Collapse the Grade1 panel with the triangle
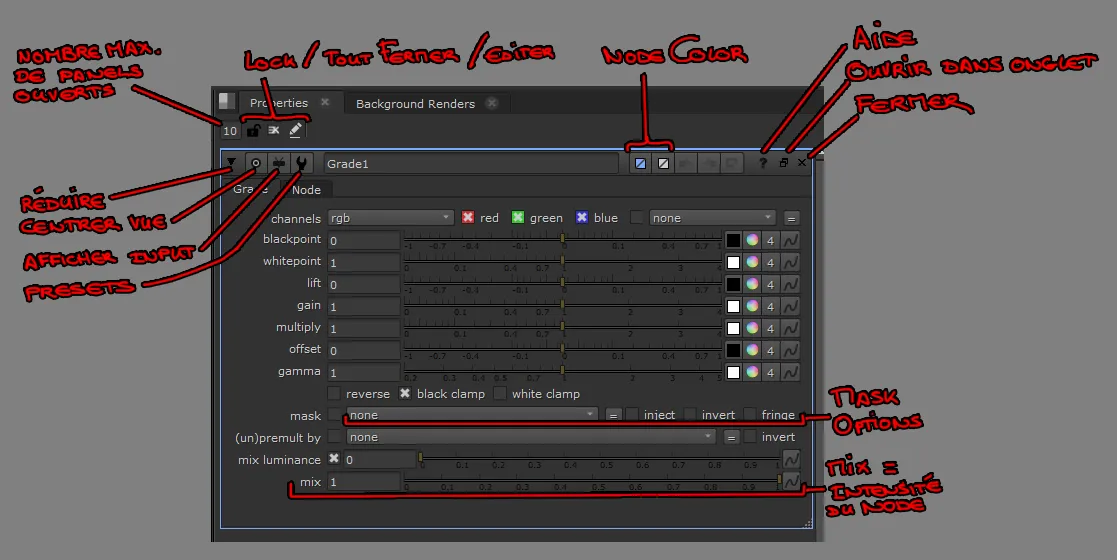The height and width of the screenshot is (560, 1117). 231,162
